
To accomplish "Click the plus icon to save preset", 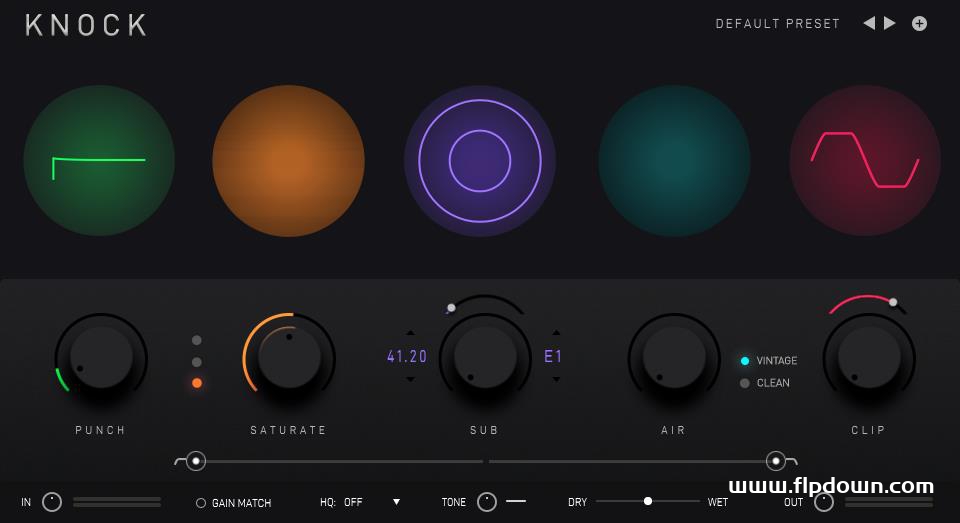I will [x=919, y=23].
